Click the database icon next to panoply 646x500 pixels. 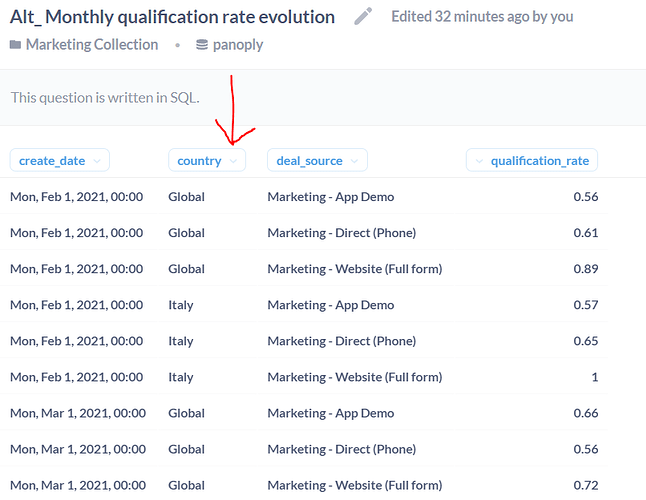(202, 44)
